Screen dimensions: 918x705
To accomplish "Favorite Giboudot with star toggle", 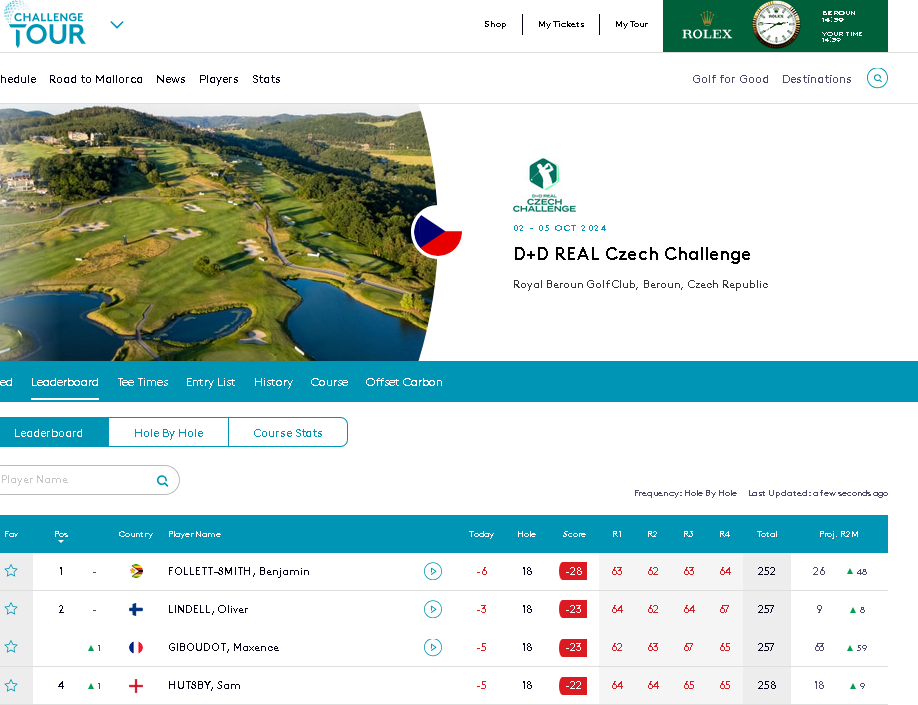I will tap(11, 647).
